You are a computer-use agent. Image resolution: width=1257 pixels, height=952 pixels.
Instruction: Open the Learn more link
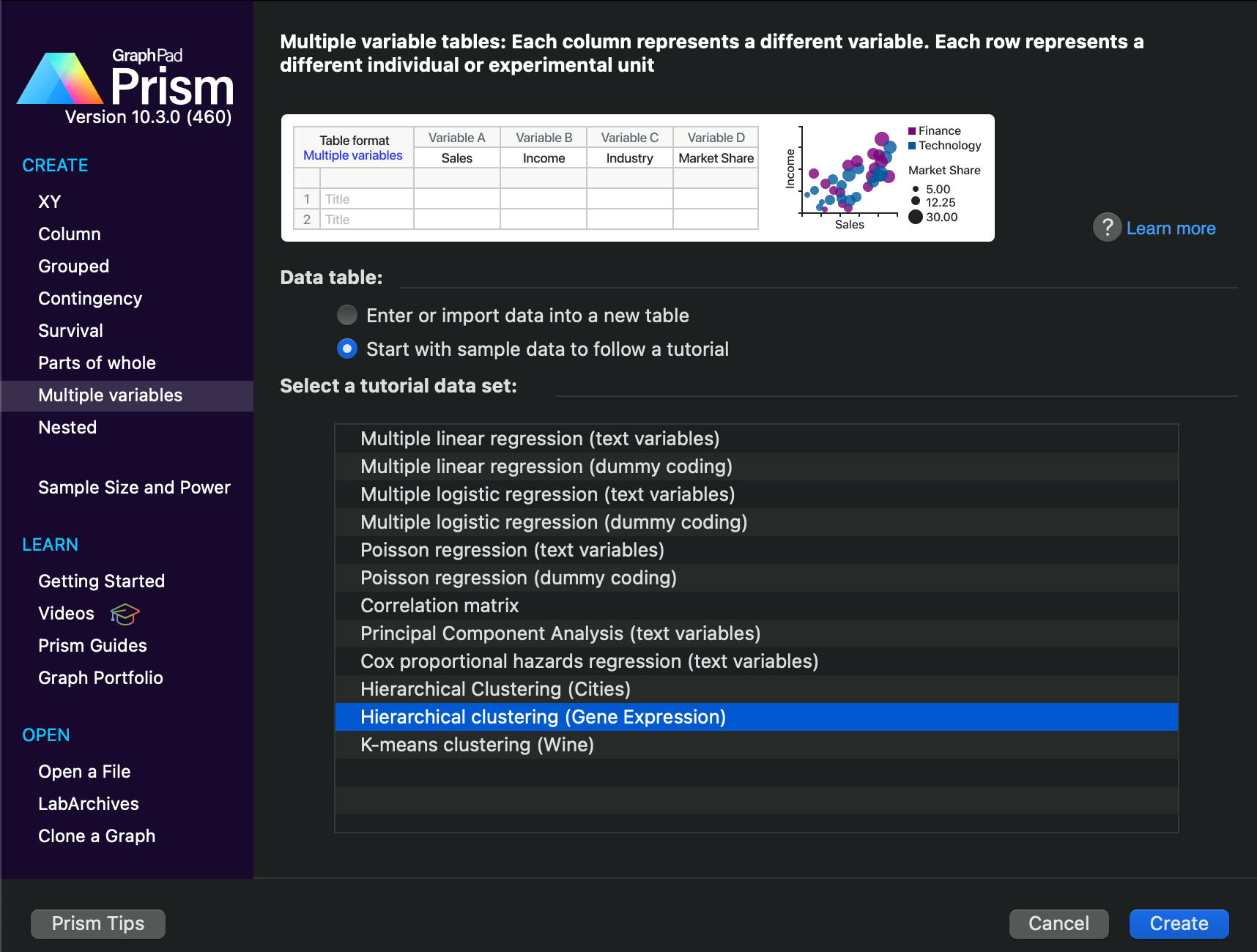point(1171,228)
